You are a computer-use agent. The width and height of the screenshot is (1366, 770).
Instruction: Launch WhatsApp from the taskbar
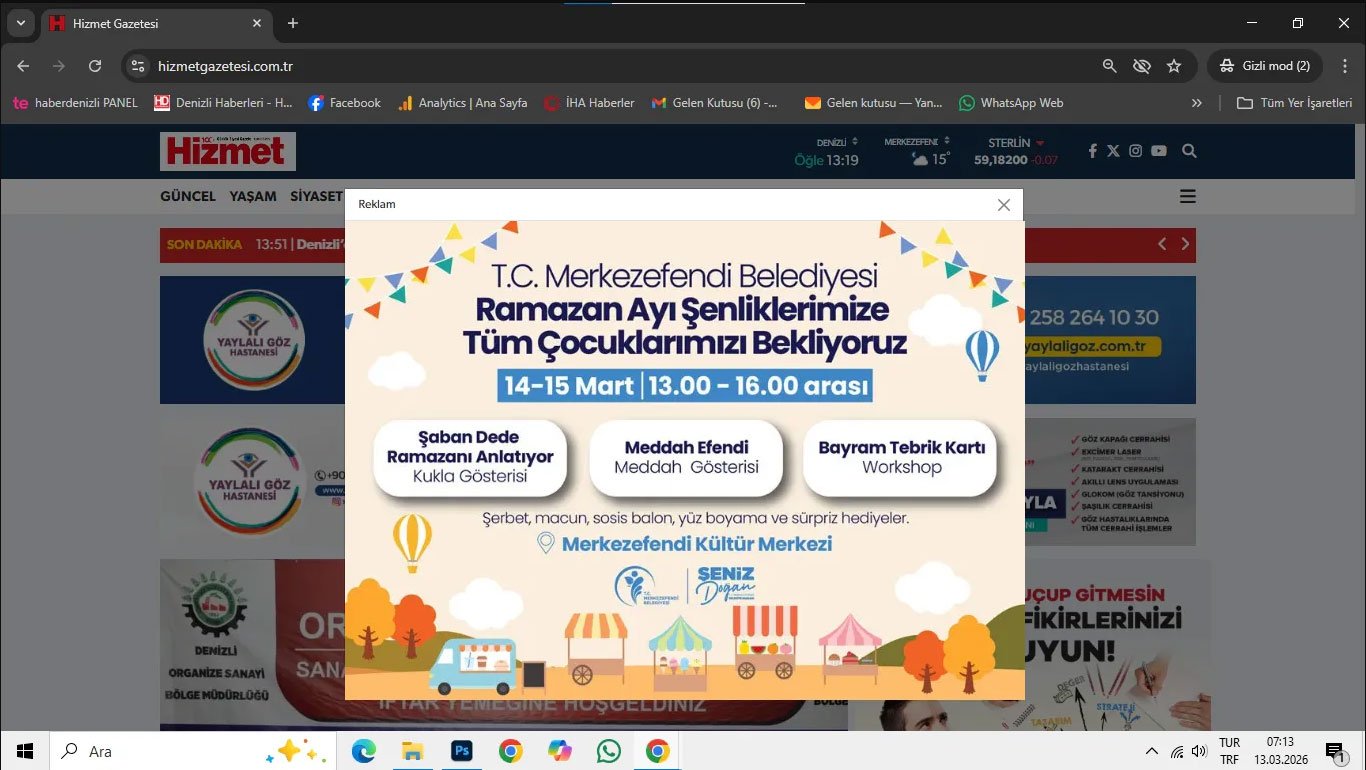point(609,750)
